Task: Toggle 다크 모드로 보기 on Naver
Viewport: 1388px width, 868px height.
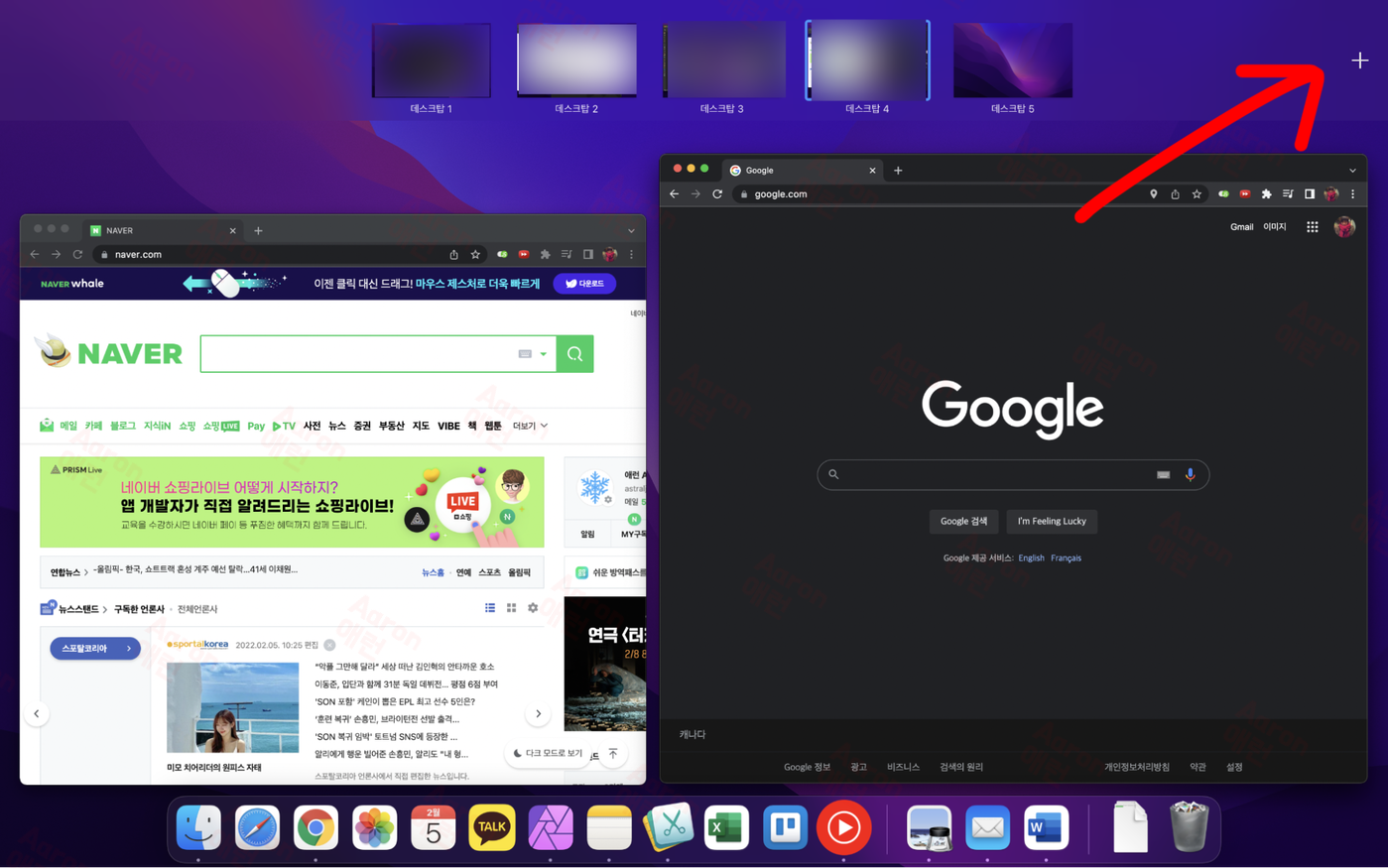Action: [548, 753]
